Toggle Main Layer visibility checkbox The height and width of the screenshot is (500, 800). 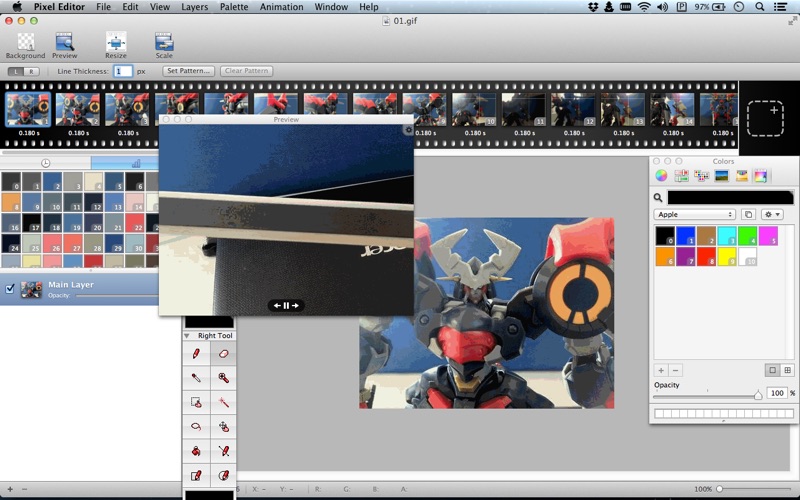(x=10, y=289)
